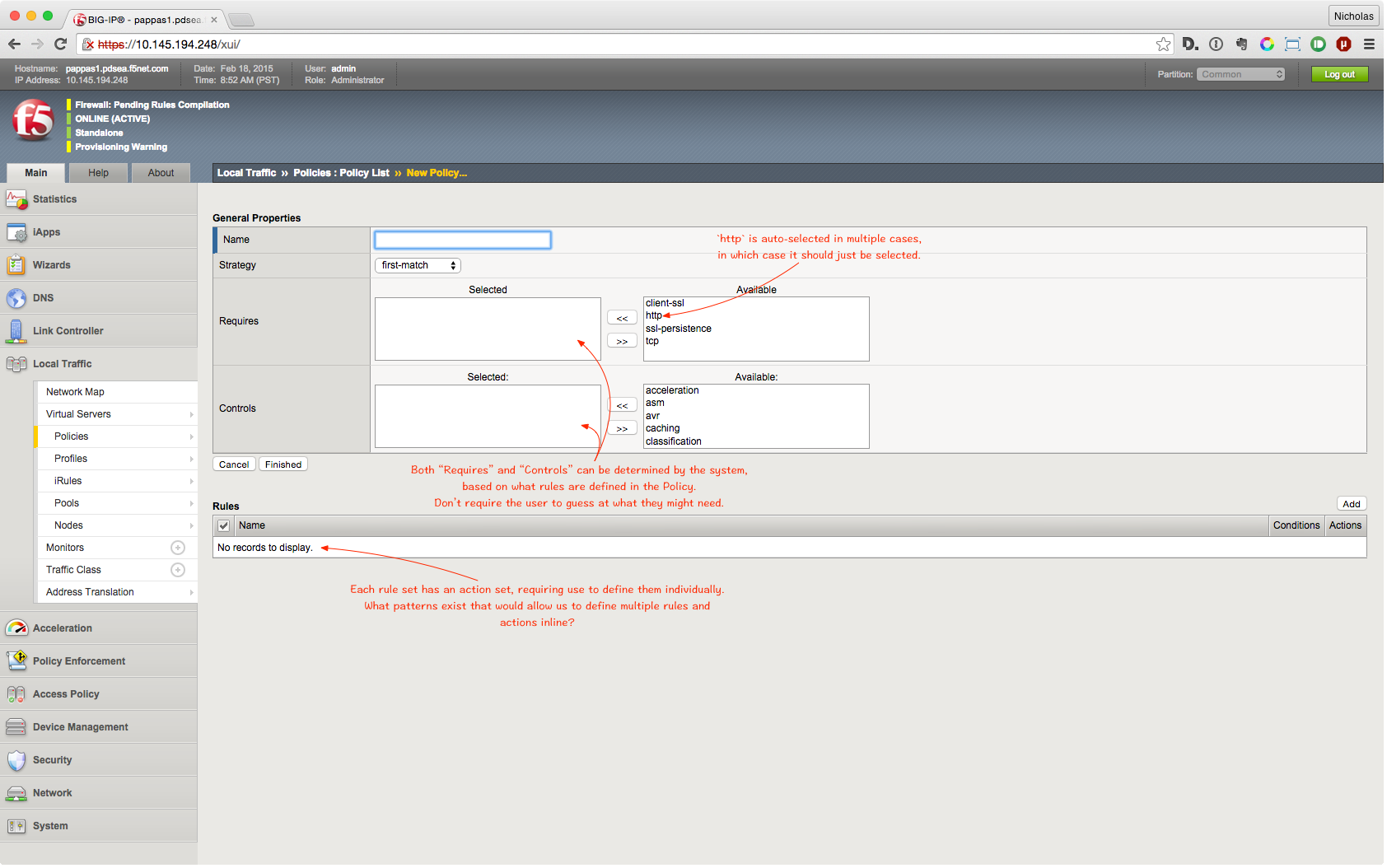
Task: Open iApps sidebar icon
Action: pyautogui.click(x=16, y=232)
